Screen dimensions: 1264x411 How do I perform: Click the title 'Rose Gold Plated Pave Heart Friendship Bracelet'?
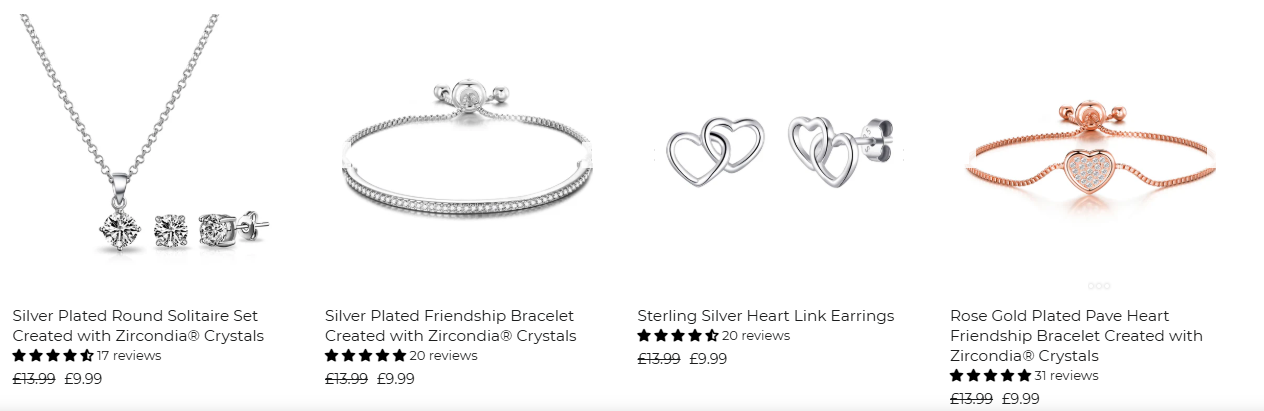coord(1076,336)
